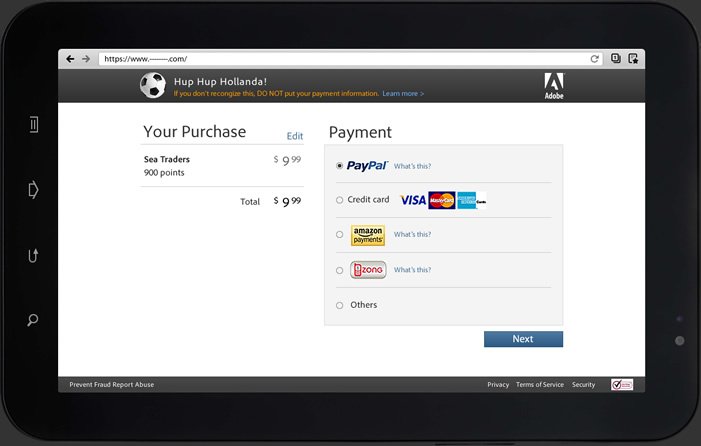
Task: Choose the Amazon Payments radio option
Action: tap(339, 234)
